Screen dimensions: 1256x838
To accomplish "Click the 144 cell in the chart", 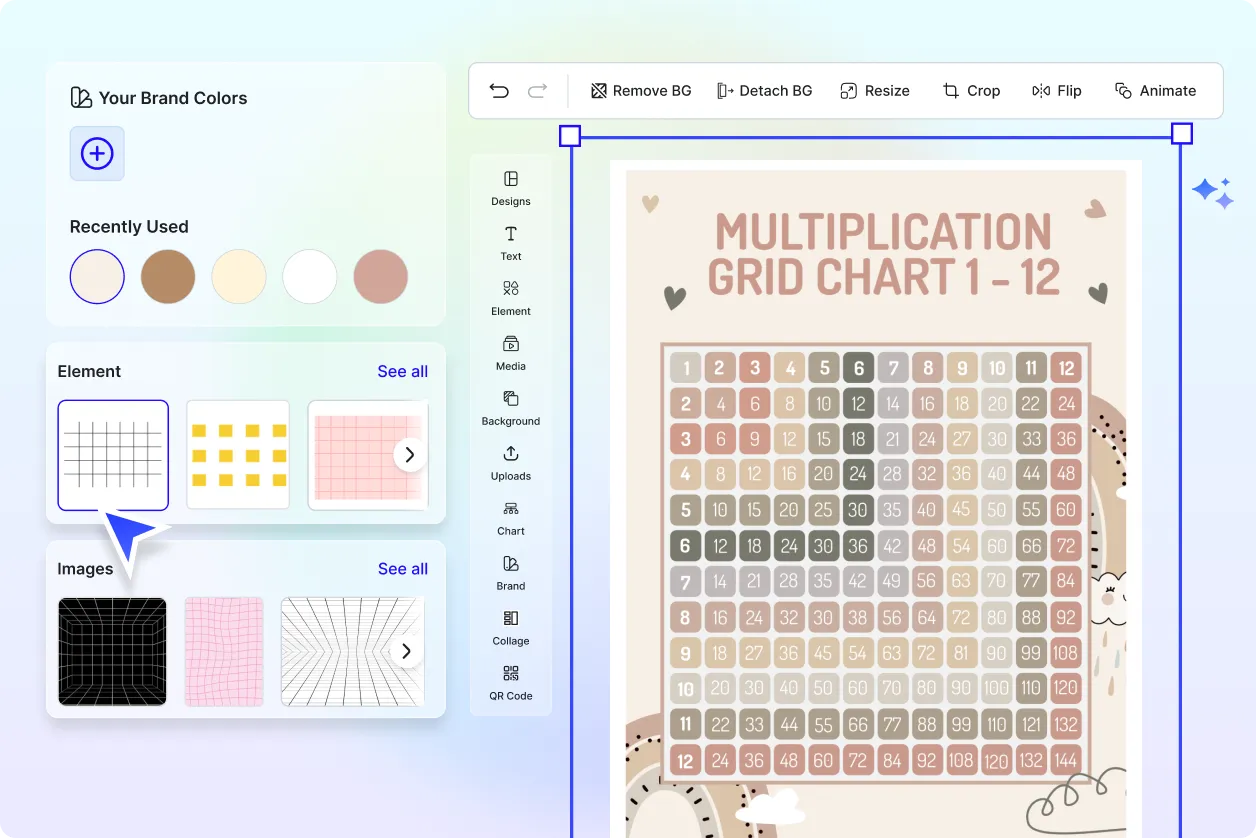I will click(1066, 760).
